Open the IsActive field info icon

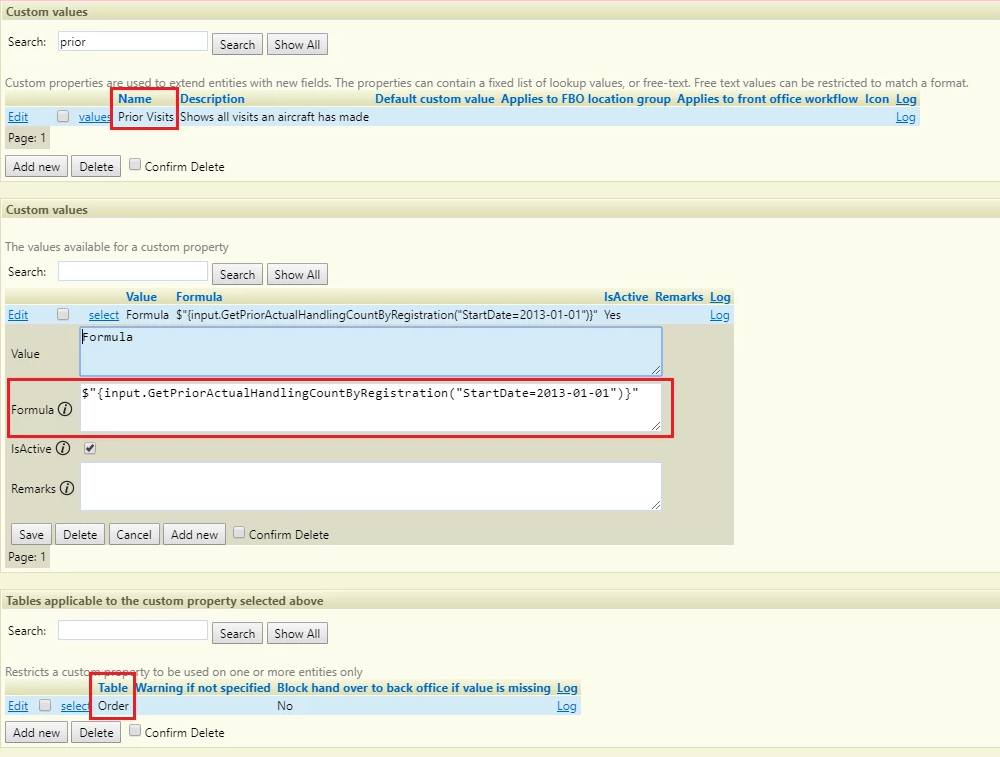tap(62, 448)
